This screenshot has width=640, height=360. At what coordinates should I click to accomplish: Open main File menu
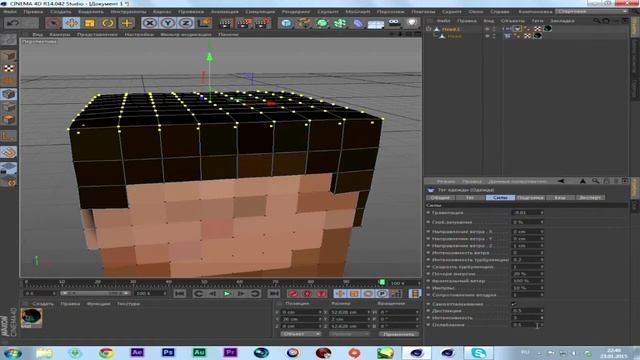coord(10,12)
